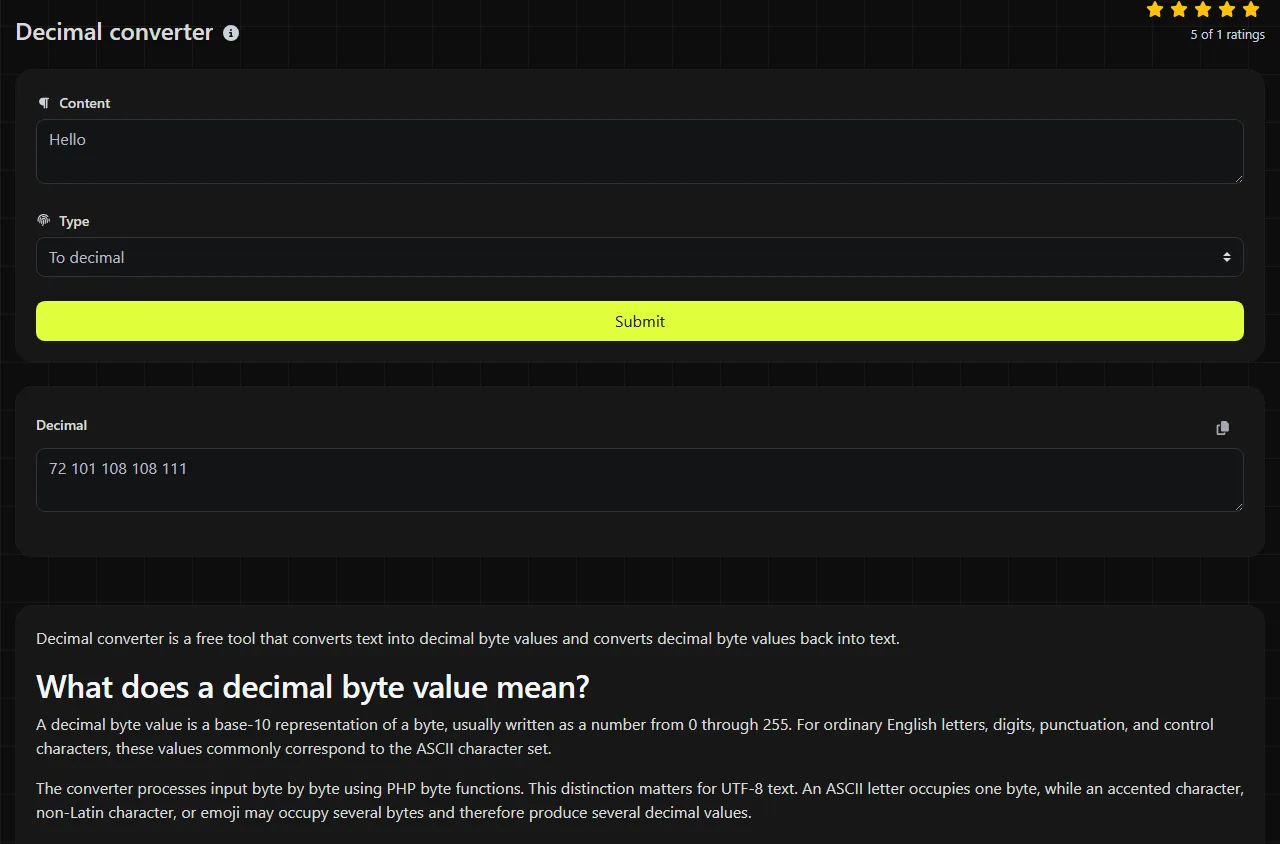
Task: Click the fingerprint icon next to Type
Action: [x=44, y=221]
